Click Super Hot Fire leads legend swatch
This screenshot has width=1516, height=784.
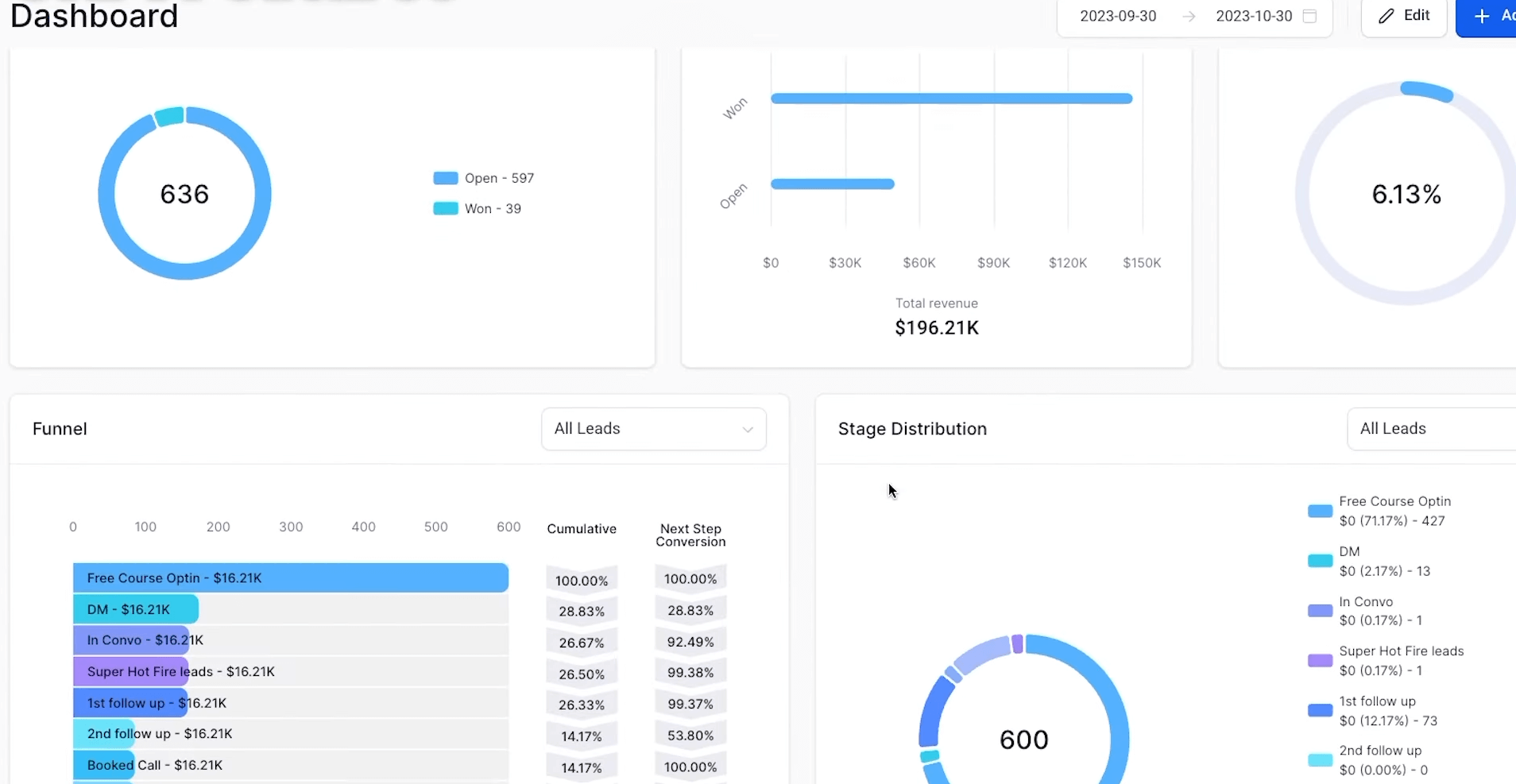pos(1320,661)
